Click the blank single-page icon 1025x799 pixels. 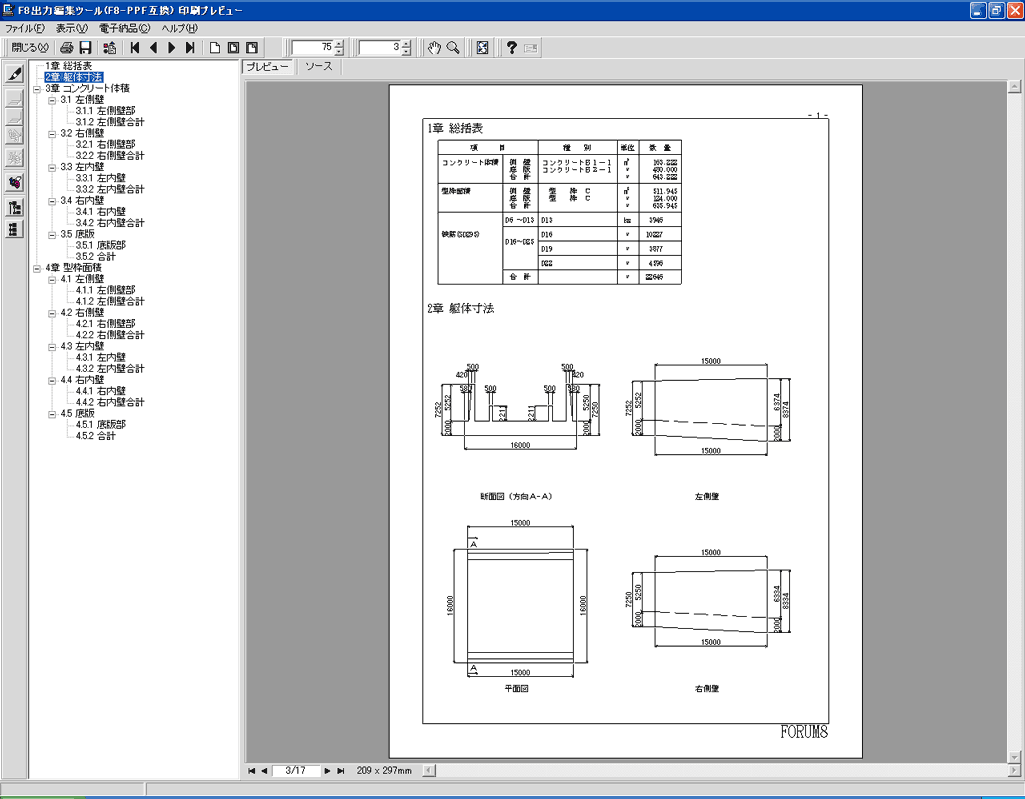click(215, 48)
